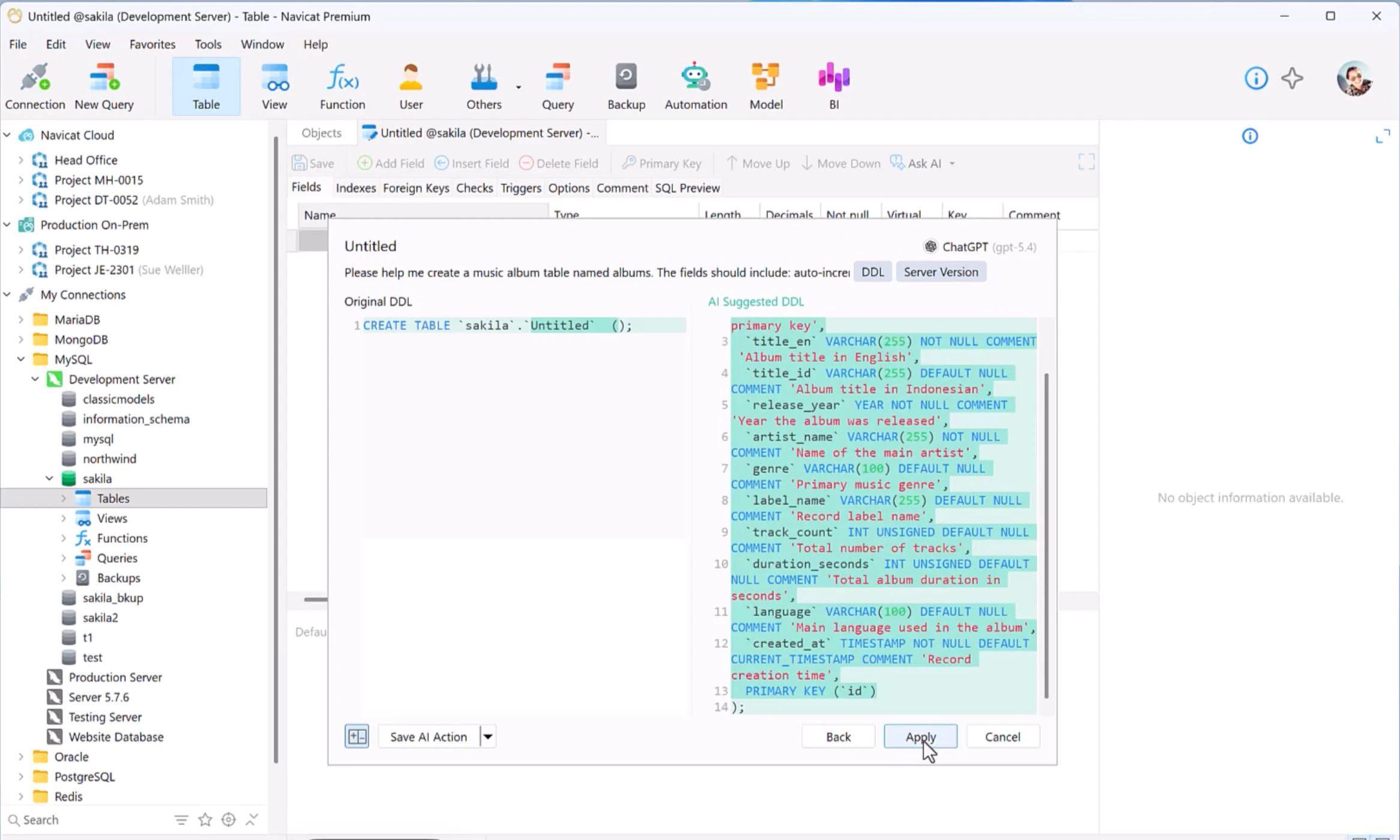The width and height of the screenshot is (1400, 840).
Task: Open the Function toolbar icon
Action: 342,86
